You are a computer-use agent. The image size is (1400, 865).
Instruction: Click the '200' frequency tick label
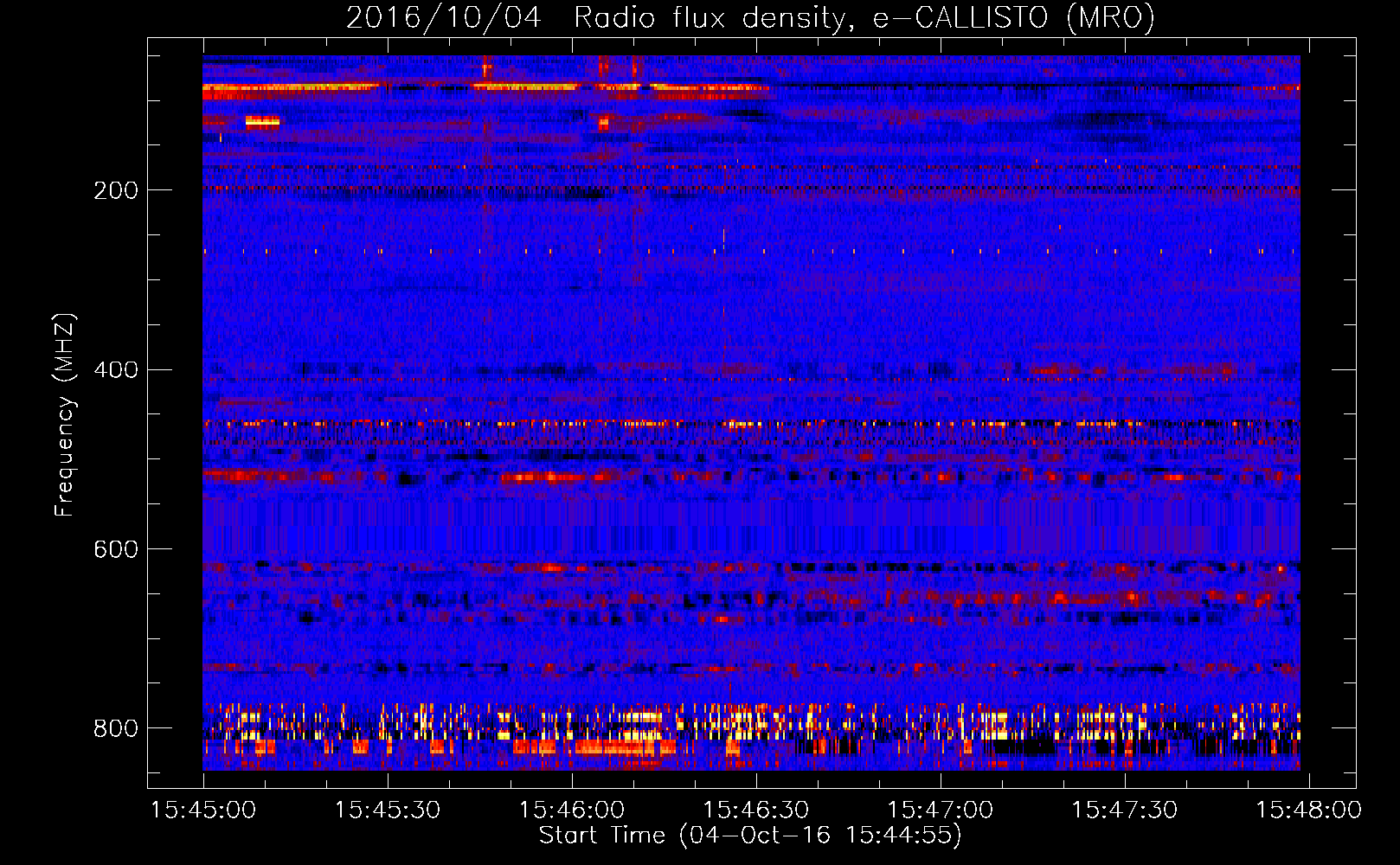click(x=116, y=191)
